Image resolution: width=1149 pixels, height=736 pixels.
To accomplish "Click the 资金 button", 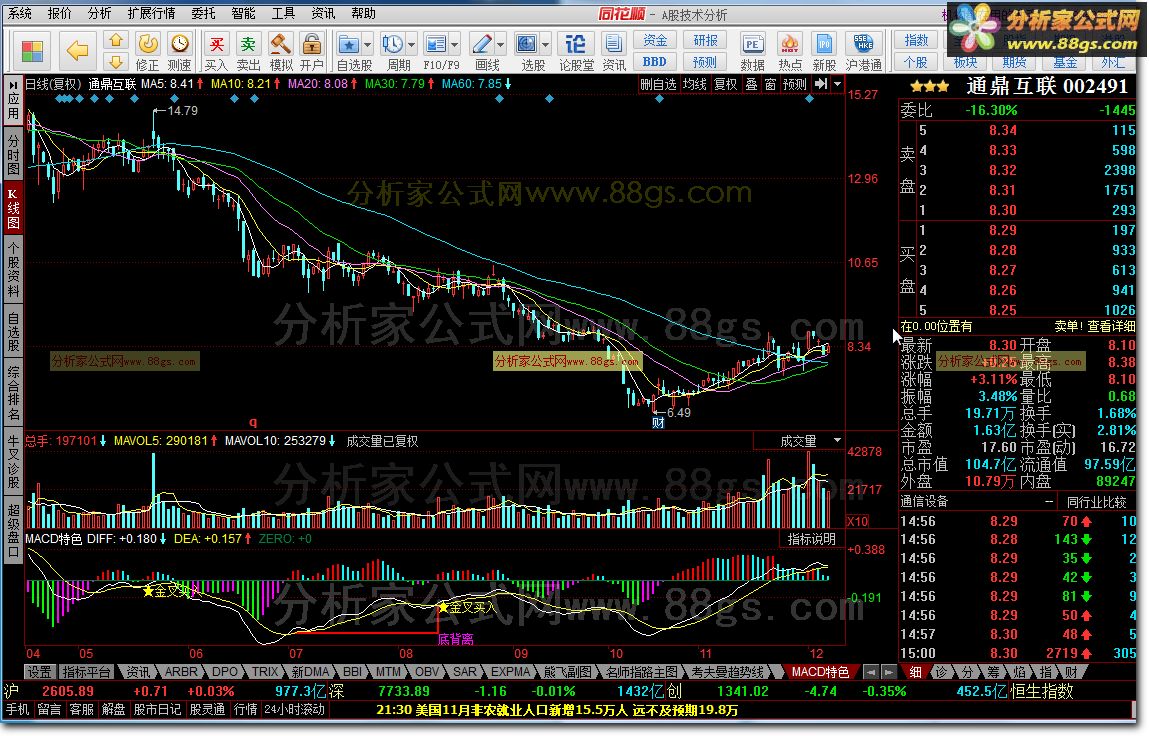I will click(654, 40).
